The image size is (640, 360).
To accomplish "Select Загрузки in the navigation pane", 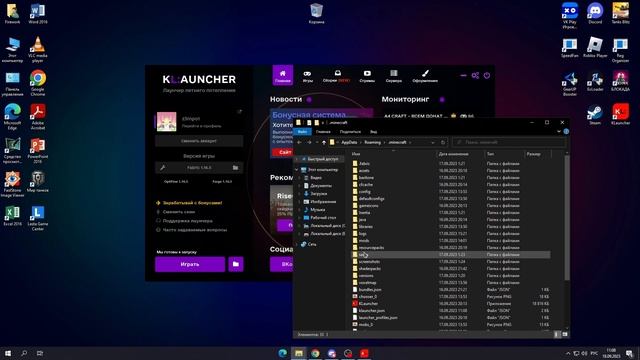I will 318,193.
